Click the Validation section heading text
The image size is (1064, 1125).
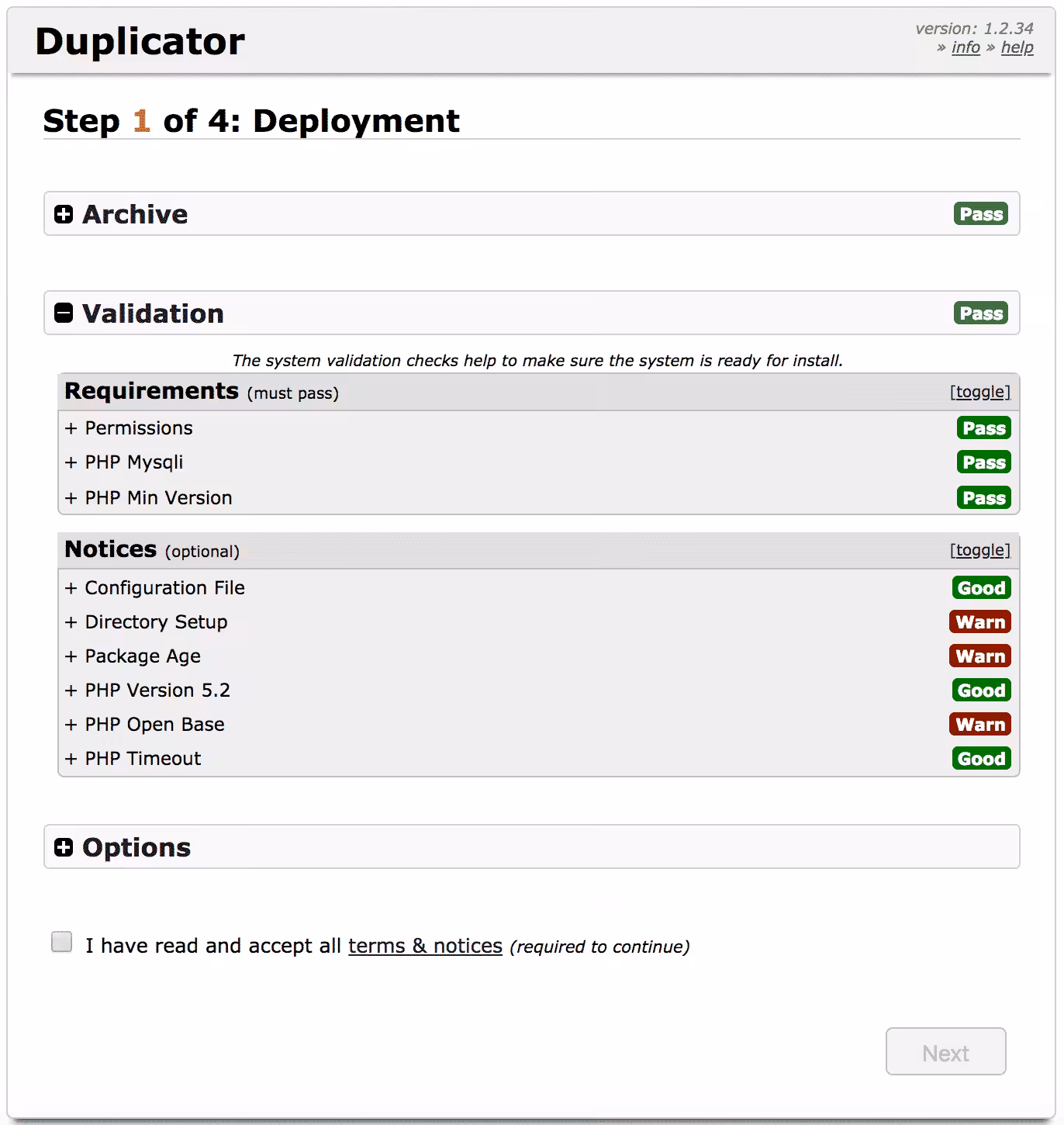[x=153, y=313]
